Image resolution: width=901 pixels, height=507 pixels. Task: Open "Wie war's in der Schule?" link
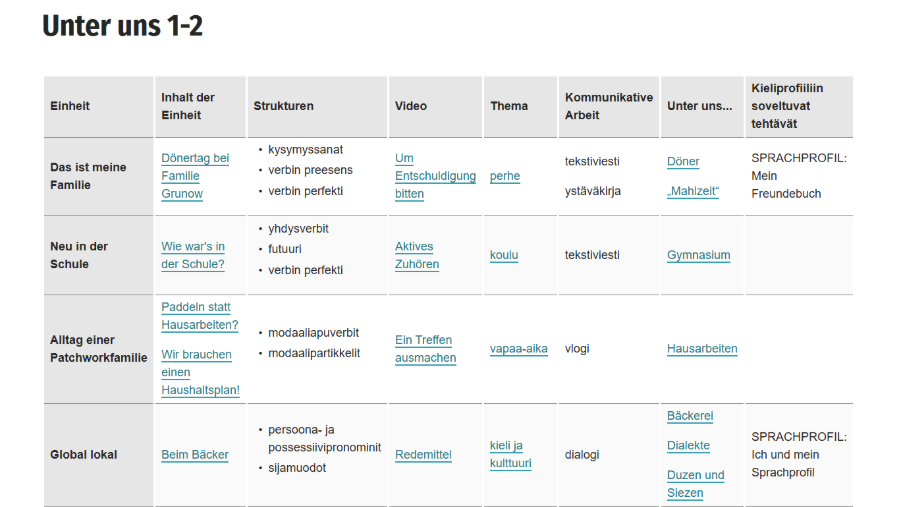click(193, 255)
